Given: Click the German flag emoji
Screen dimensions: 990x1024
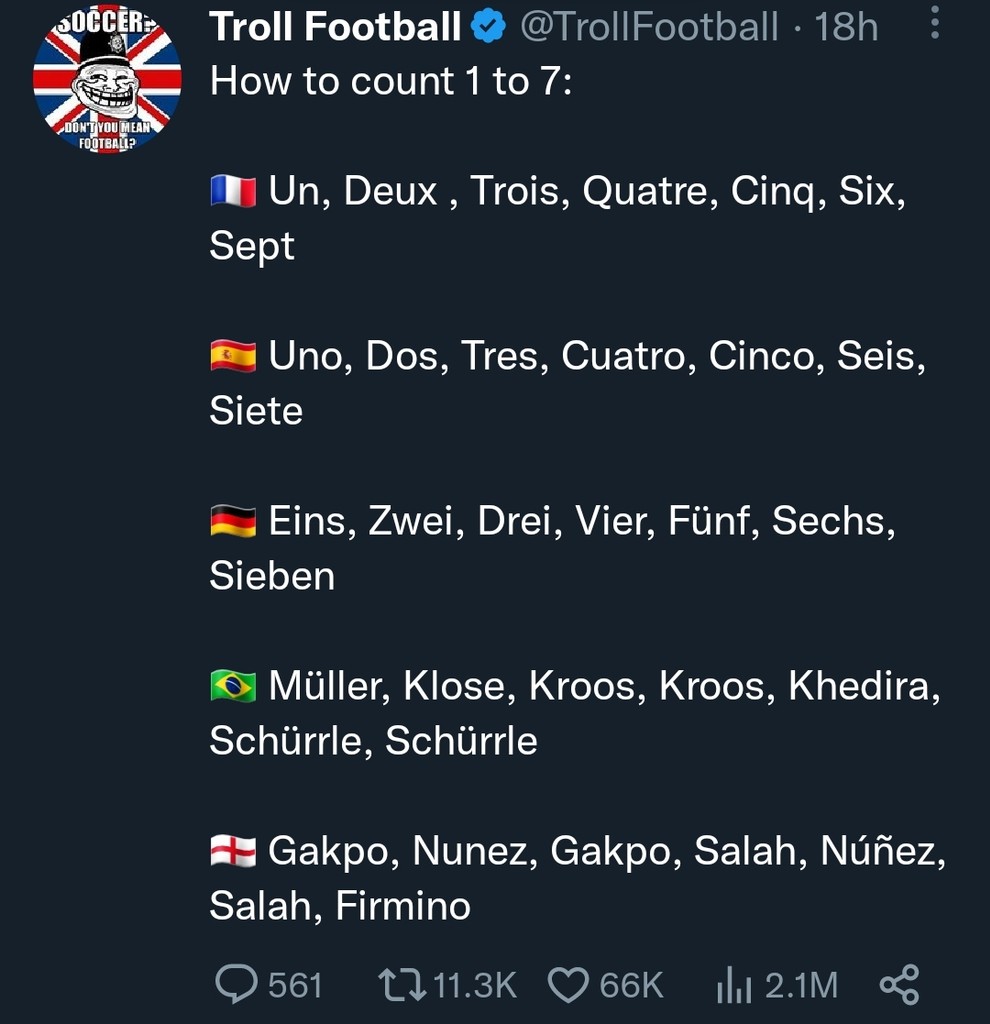Looking at the screenshot, I should tap(233, 520).
